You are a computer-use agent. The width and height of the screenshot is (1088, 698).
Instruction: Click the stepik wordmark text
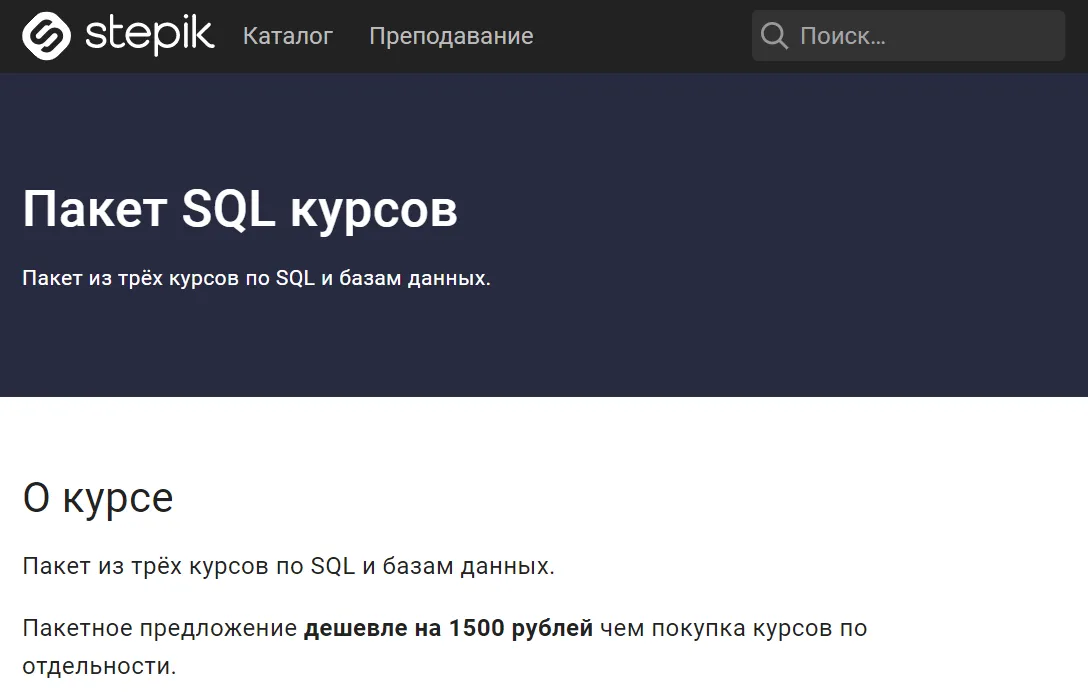(x=149, y=36)
